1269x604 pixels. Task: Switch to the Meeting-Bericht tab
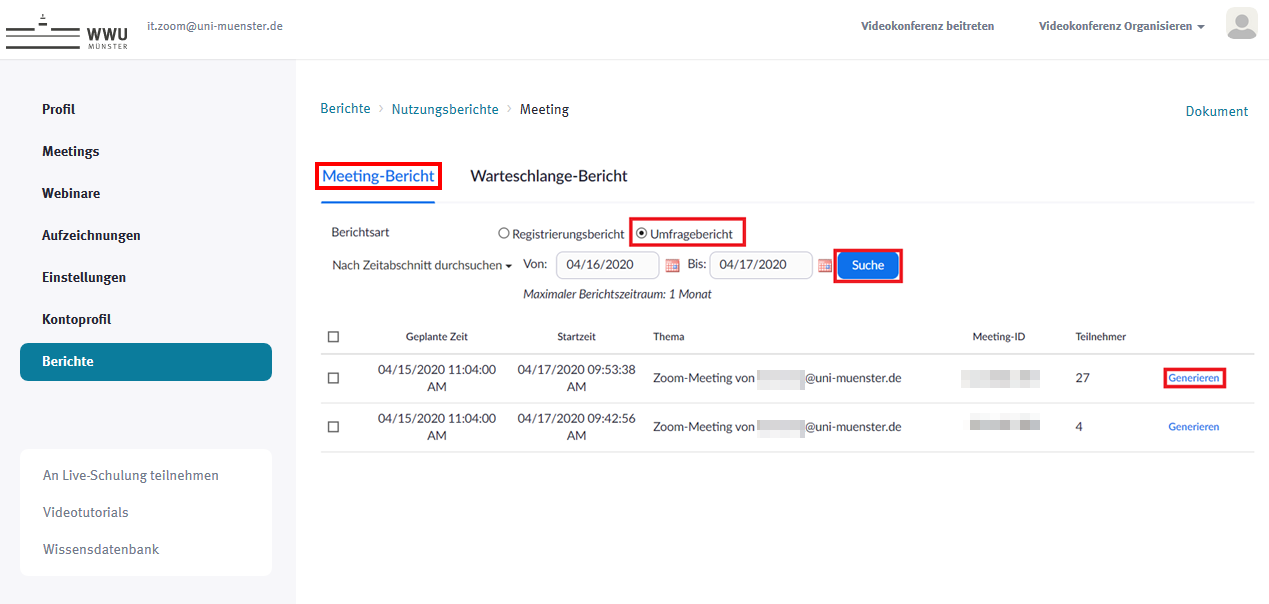(x=378, y=176)
